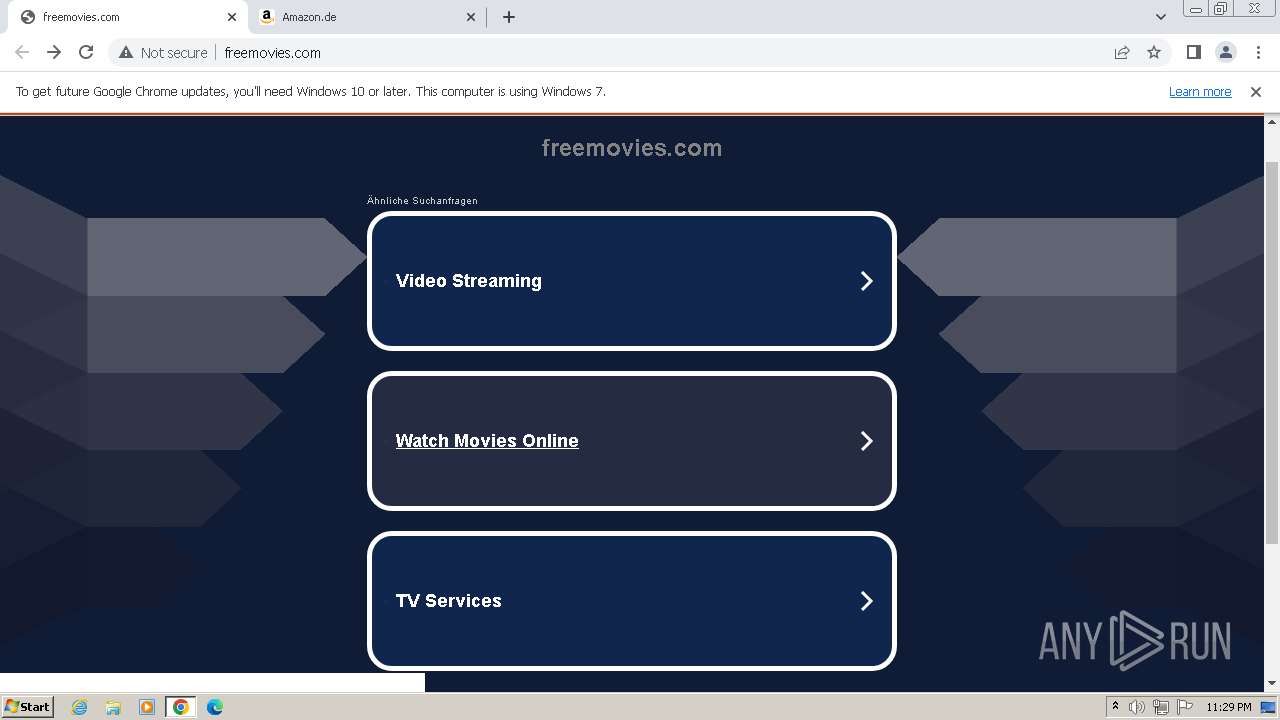This screenshot has width=1280, height=720.
Task: Open the volume speaker tray icon
Action: pyautogui.click(x=1137, y=707)
